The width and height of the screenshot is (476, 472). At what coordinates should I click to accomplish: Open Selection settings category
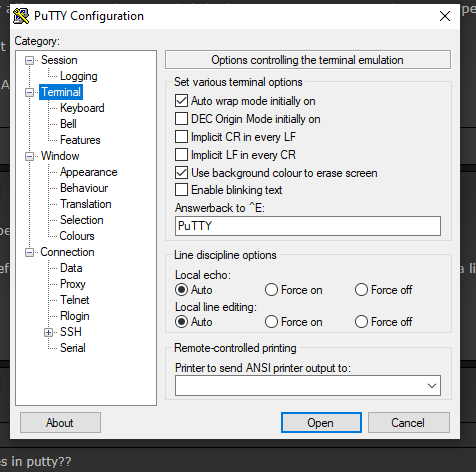tap(82, 220)
